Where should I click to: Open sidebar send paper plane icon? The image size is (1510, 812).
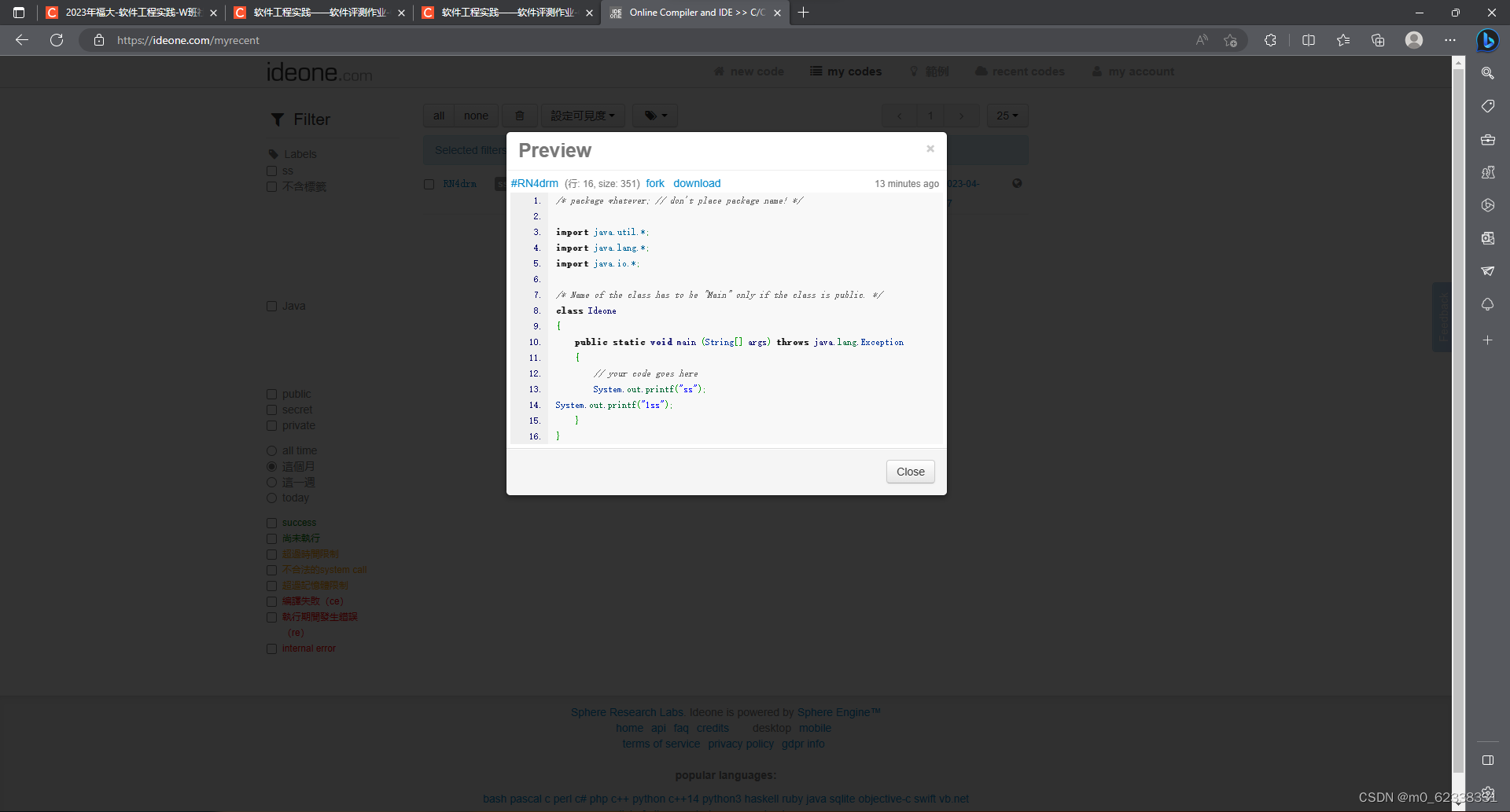tap(1487, 271)
